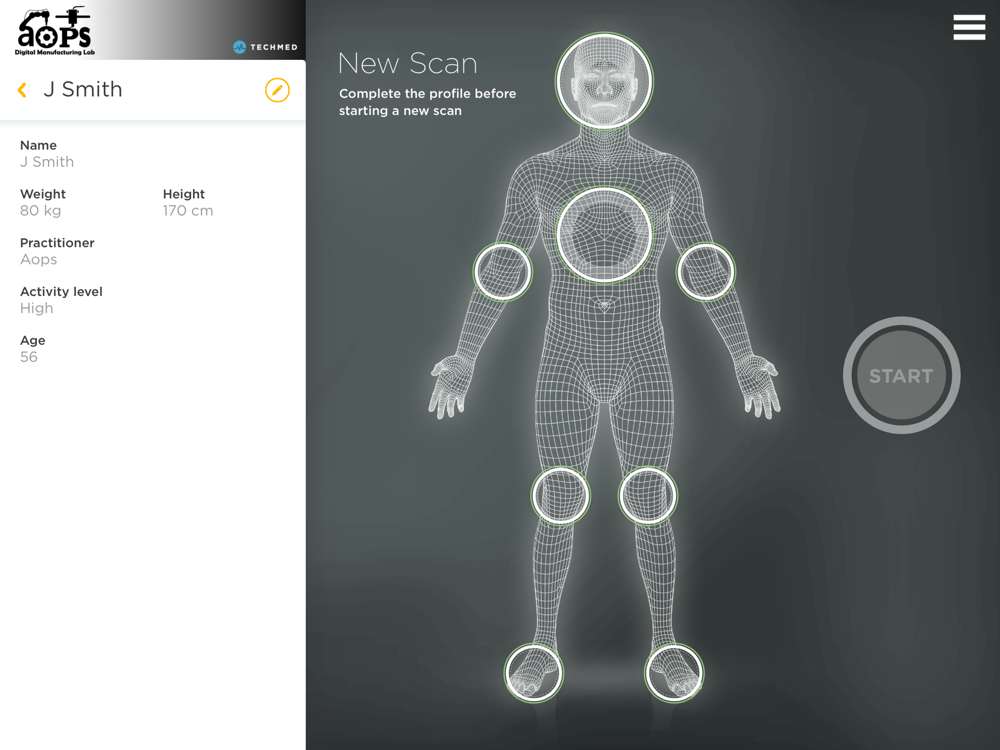Select the elbow circle on the screen's right side

point(705,272)
